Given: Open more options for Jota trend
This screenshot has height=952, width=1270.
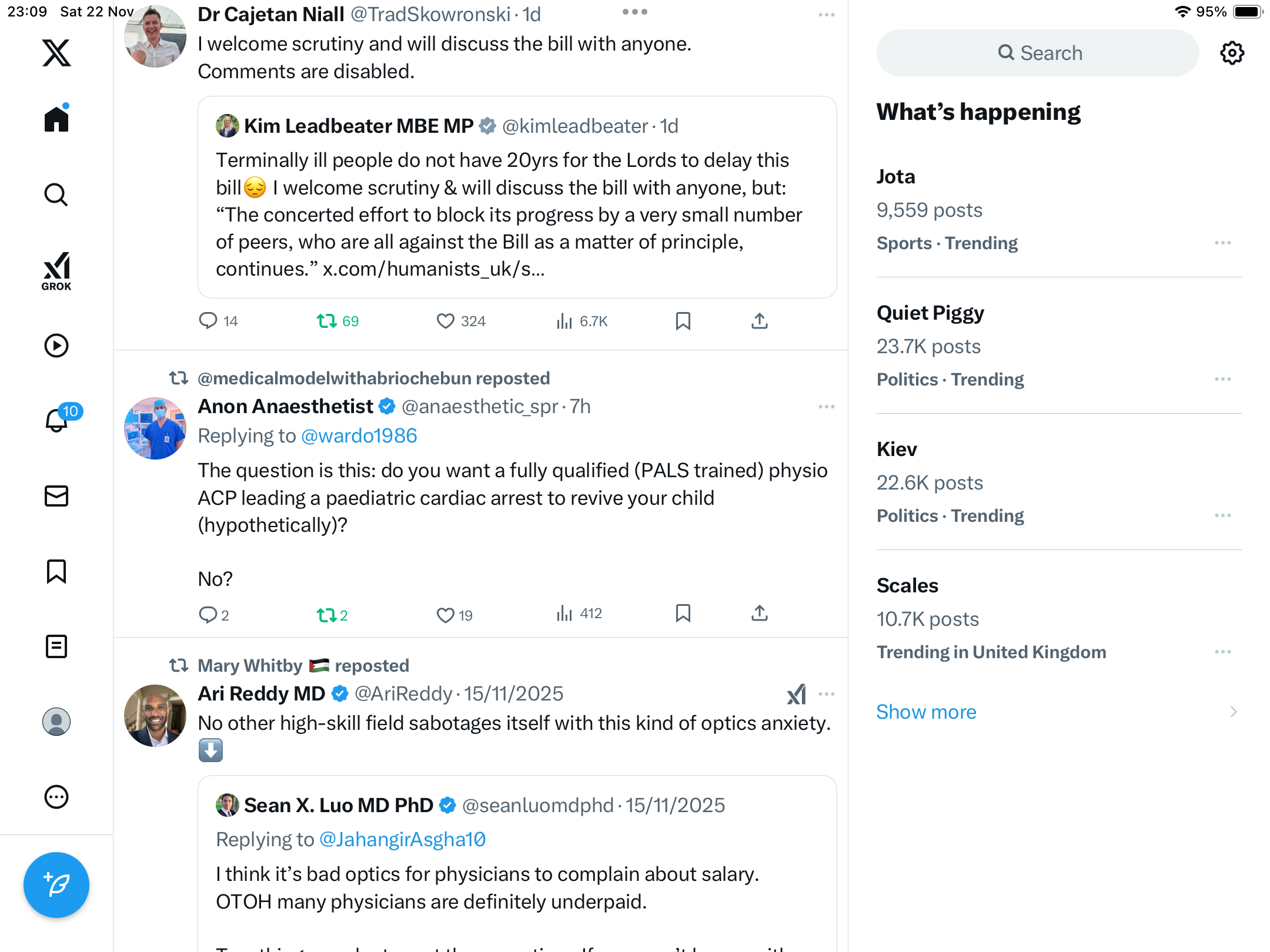Looking at the screenshot, I should tap(1222, 243).
